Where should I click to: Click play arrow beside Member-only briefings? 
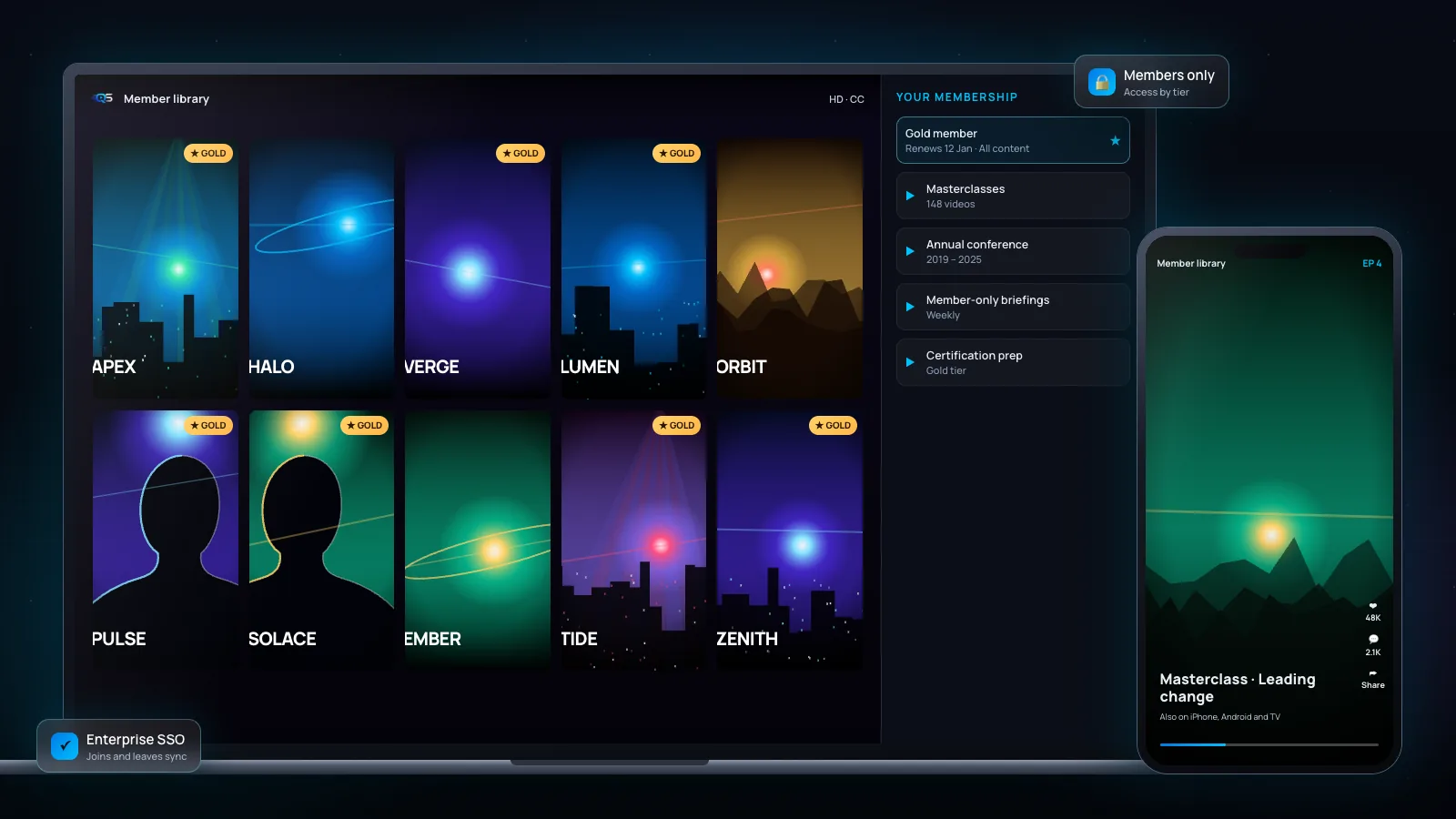[x=909, y=307]
